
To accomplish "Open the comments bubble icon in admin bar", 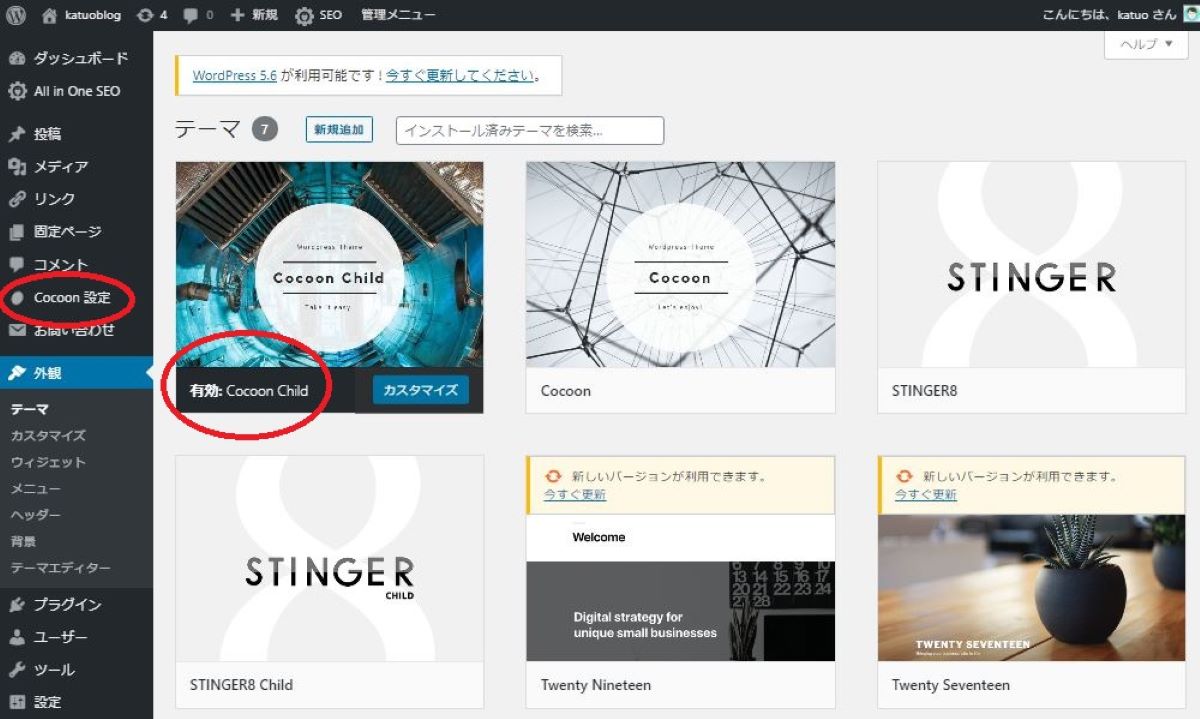I will pos(190,15).
